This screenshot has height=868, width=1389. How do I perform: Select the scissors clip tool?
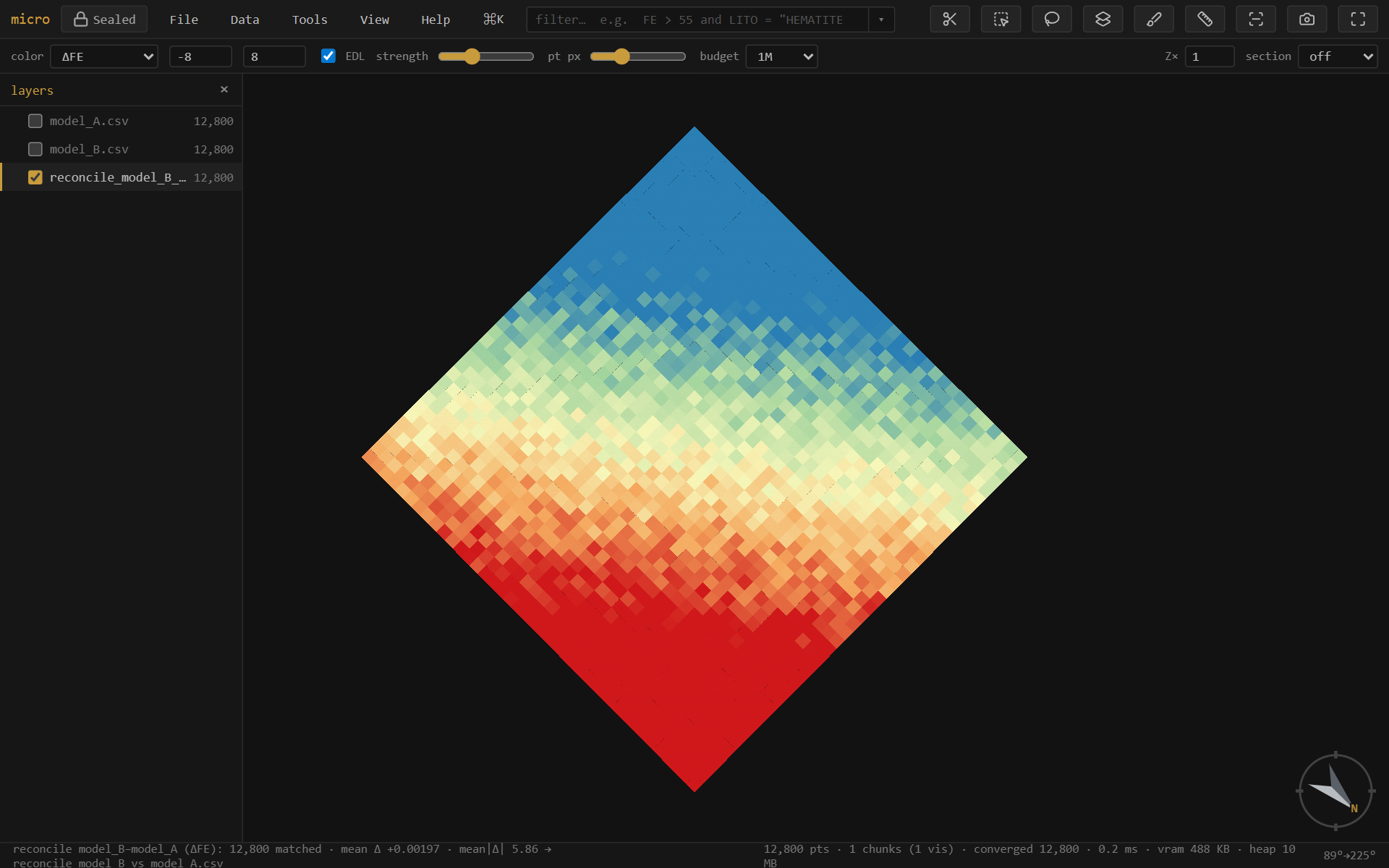click(x=949, y=20)
